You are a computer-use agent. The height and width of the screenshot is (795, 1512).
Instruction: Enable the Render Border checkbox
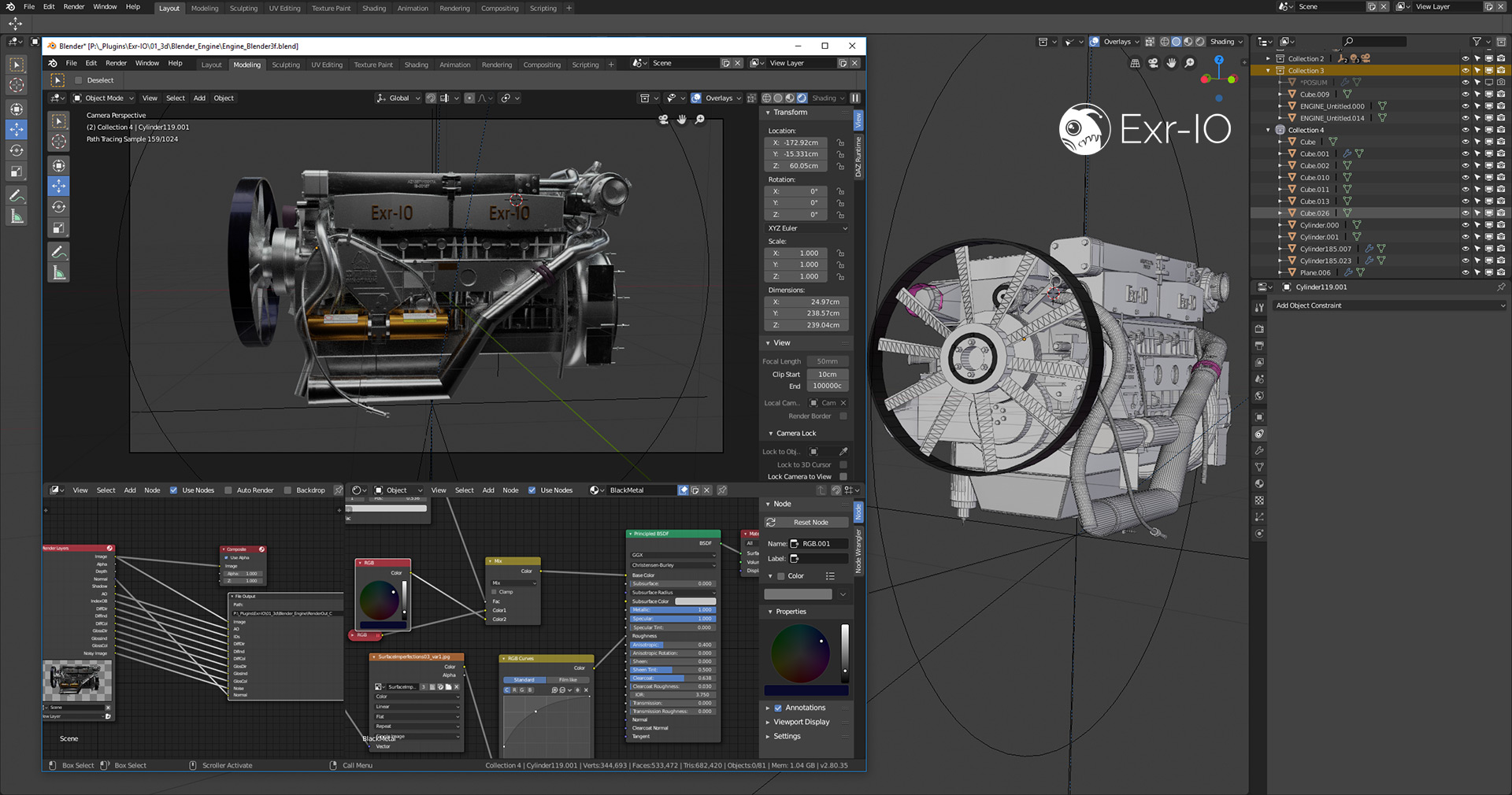click(843, 416)
